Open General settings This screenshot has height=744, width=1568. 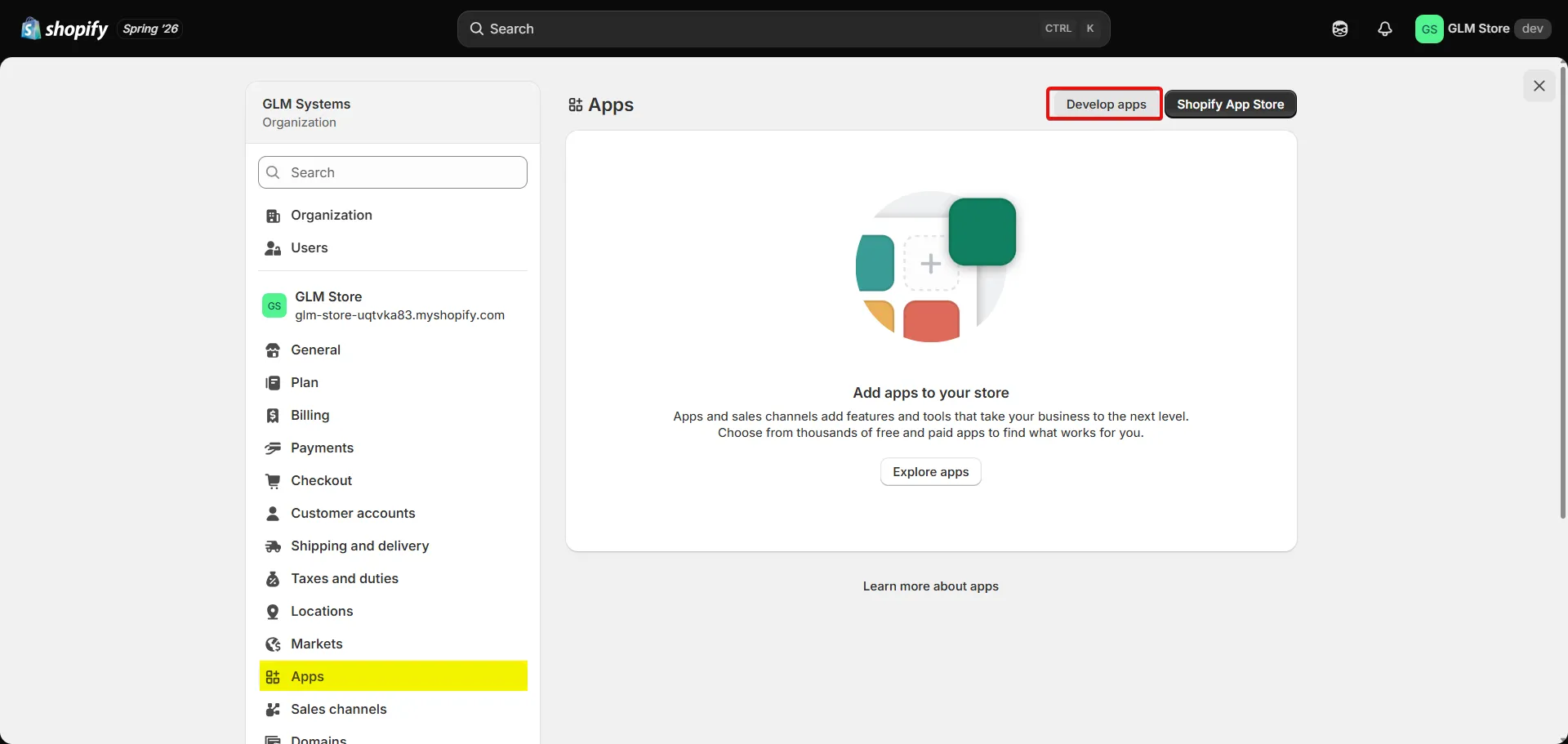[393, 350]
